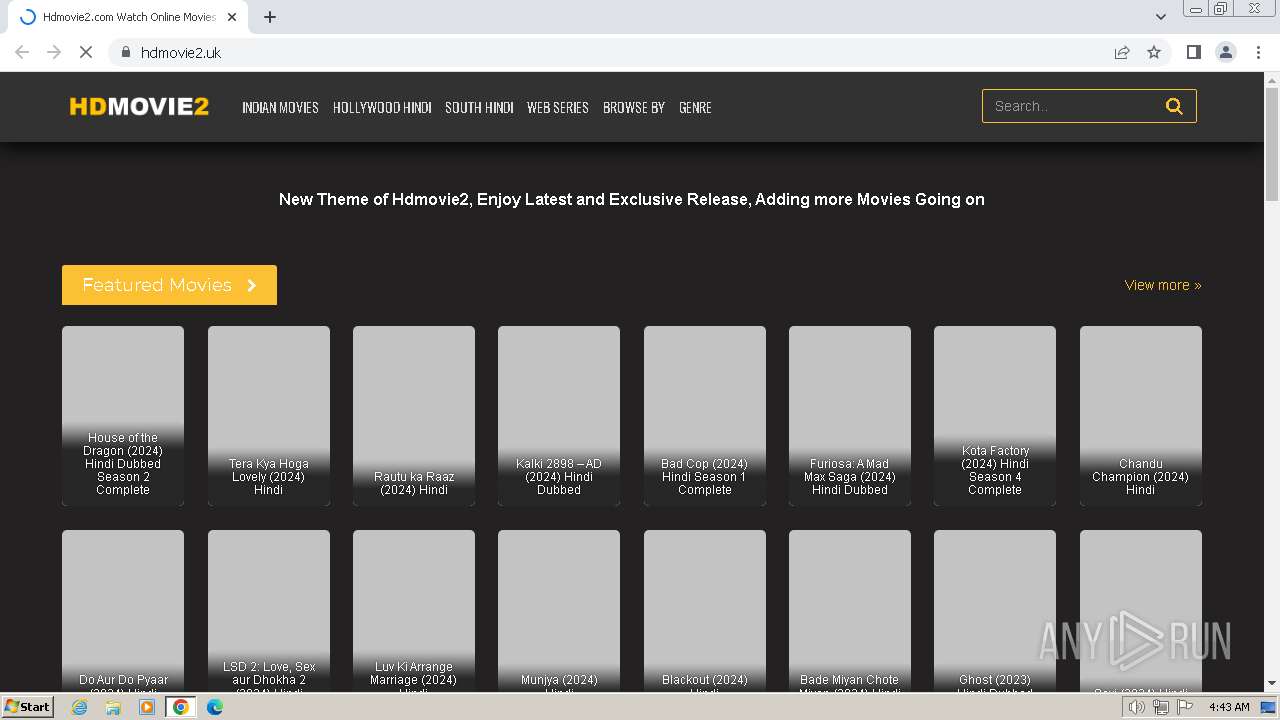Go back to previous page

tap(22, 52)
